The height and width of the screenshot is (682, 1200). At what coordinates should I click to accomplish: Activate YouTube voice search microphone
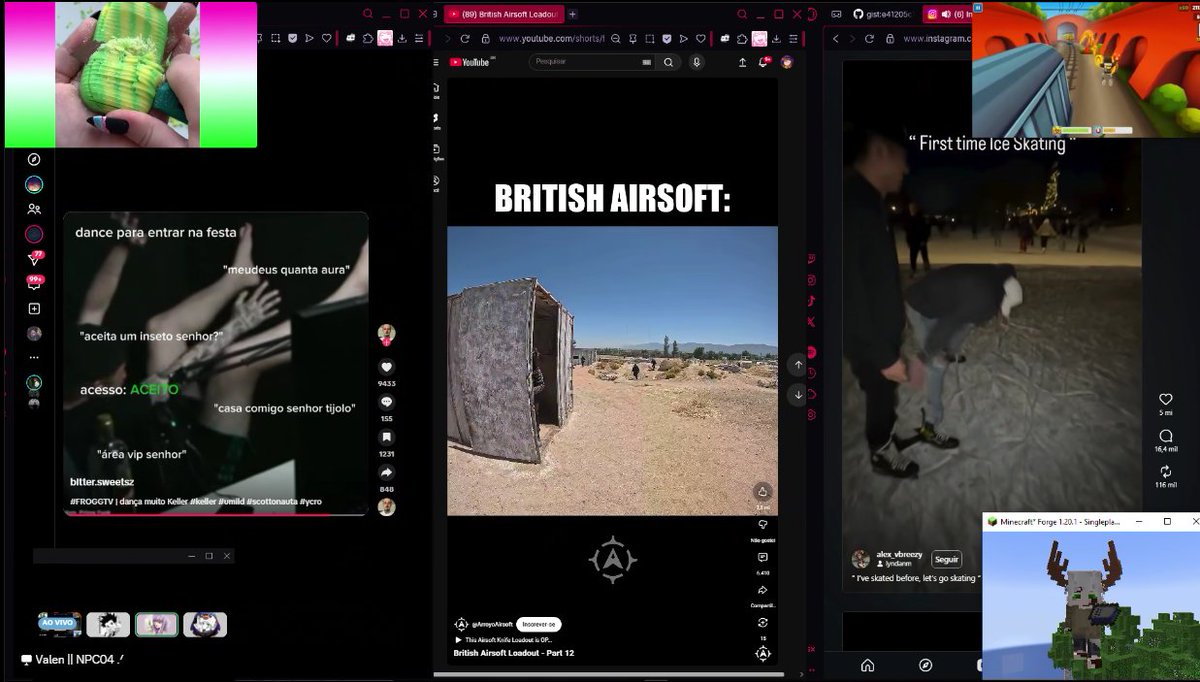click(696, 62)
